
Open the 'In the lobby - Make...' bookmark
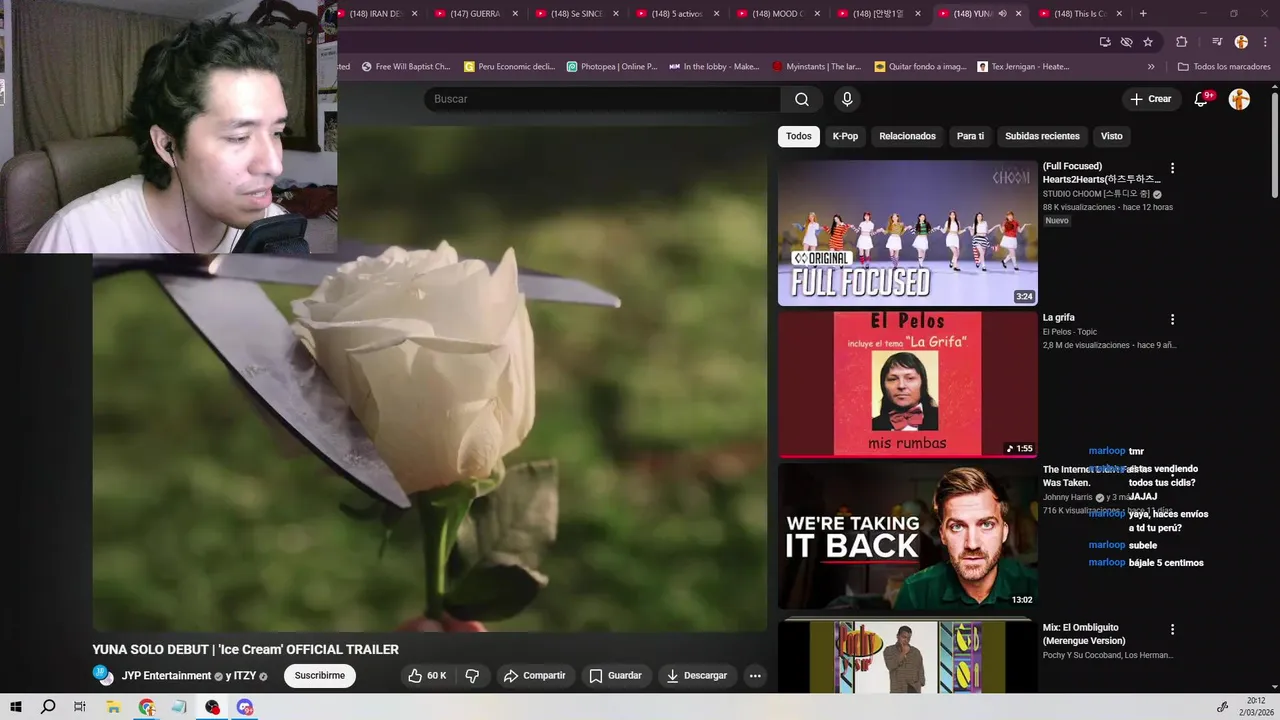(714, 67)
